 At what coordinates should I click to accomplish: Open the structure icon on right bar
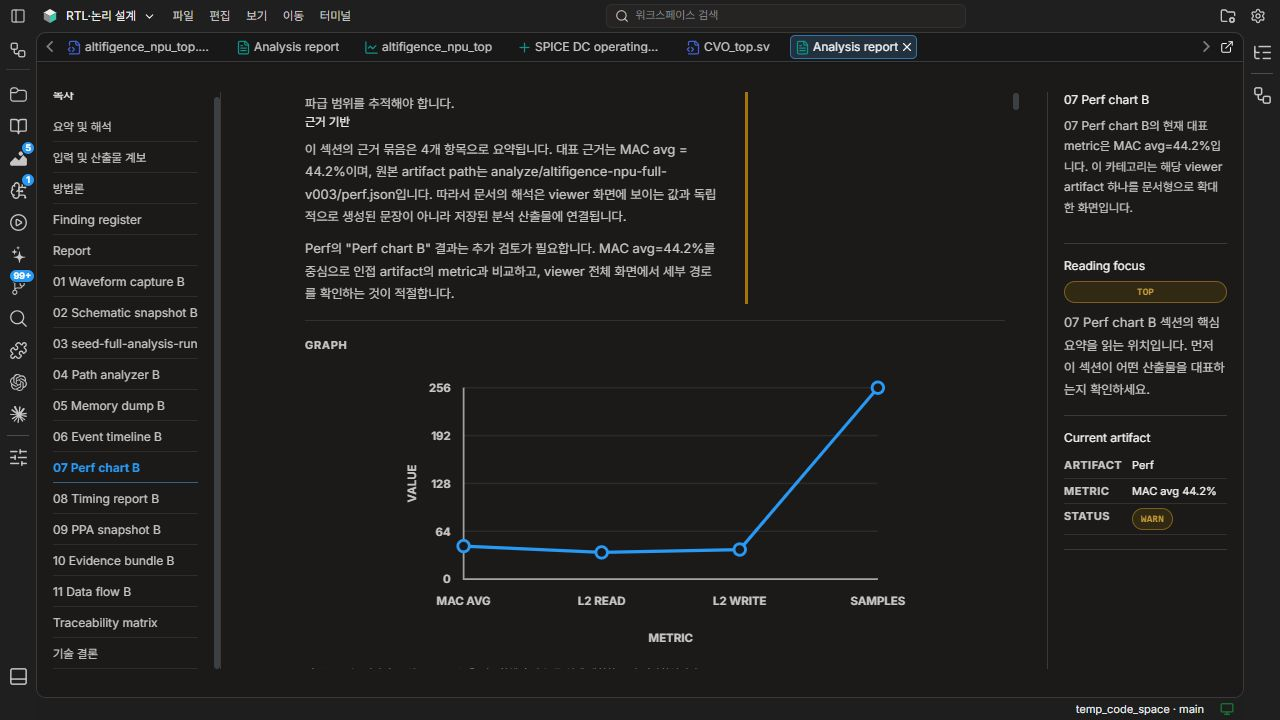pos(1262,95)
